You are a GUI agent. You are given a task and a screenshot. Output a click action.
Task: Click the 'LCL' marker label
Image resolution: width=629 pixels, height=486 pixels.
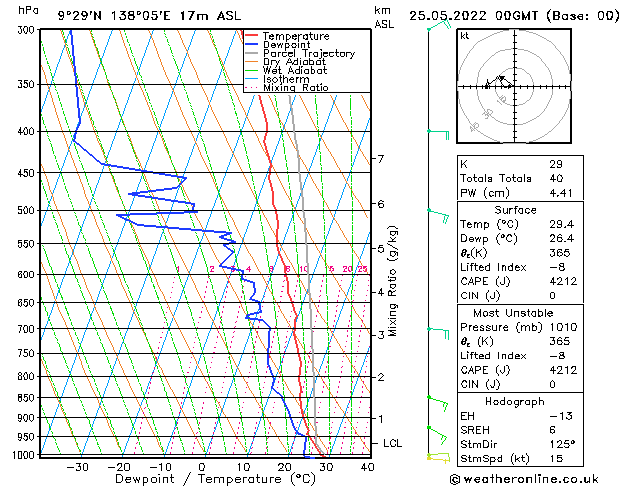tap(392, 443)
